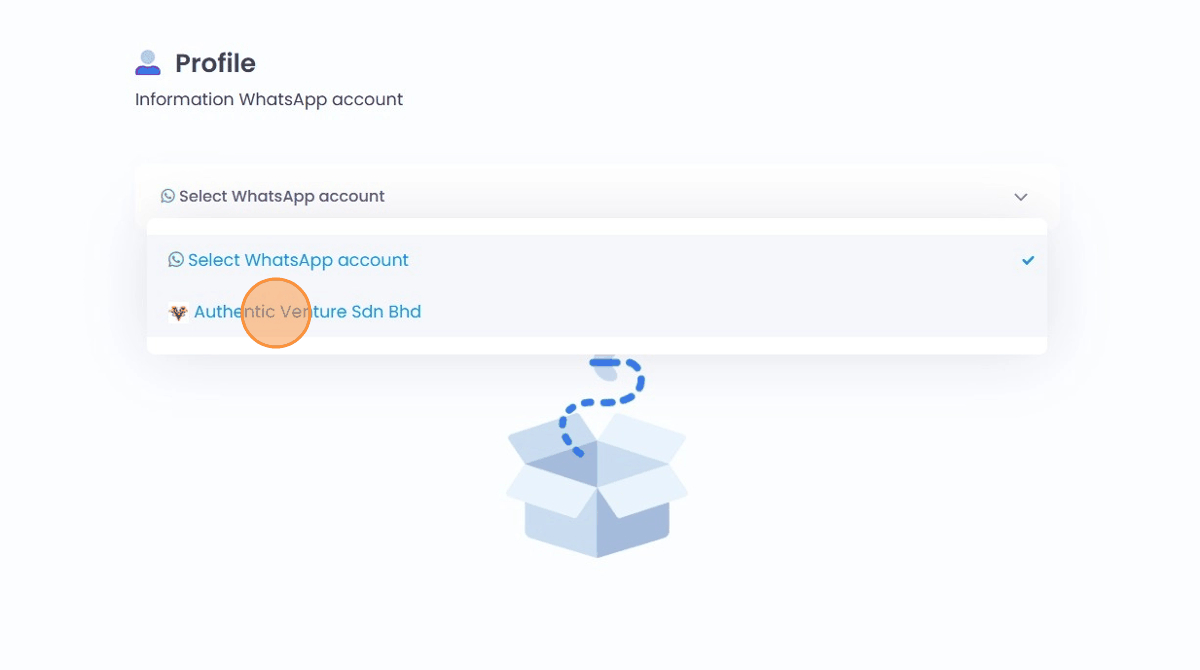Click the right flap of the box illustration
This screenshot has width=1200, height=670.
coord(645,491)
